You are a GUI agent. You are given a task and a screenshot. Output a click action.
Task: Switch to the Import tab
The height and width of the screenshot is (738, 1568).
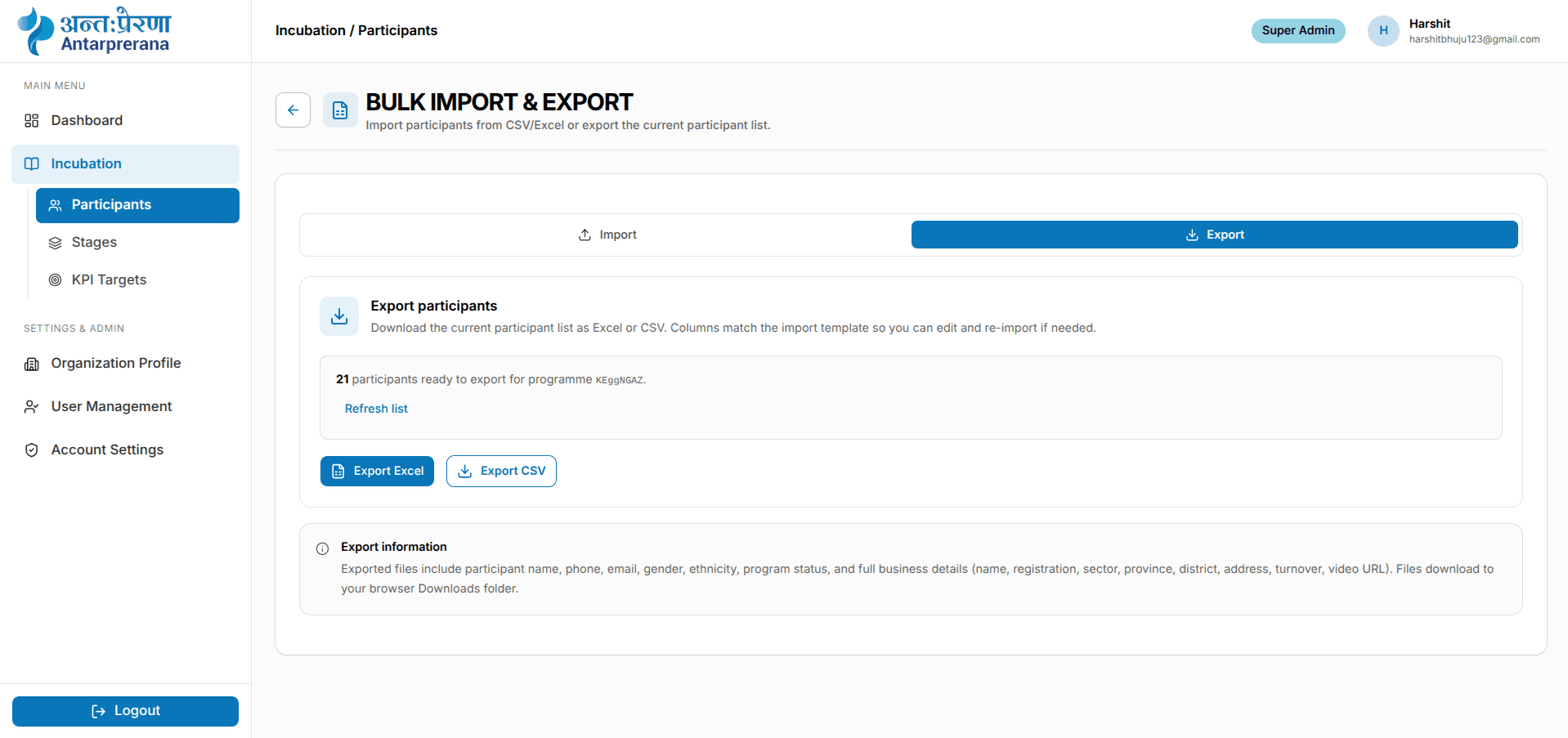(607, 235)
